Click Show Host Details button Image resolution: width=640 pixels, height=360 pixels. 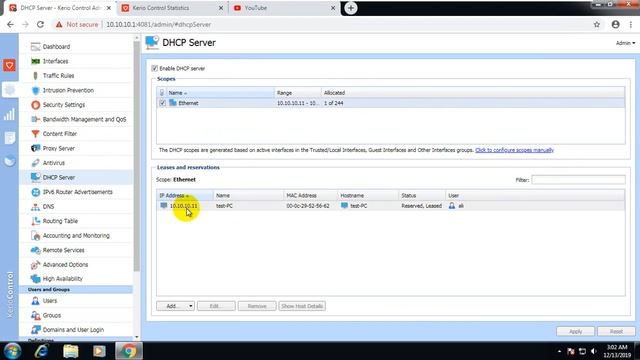(302, 306)
